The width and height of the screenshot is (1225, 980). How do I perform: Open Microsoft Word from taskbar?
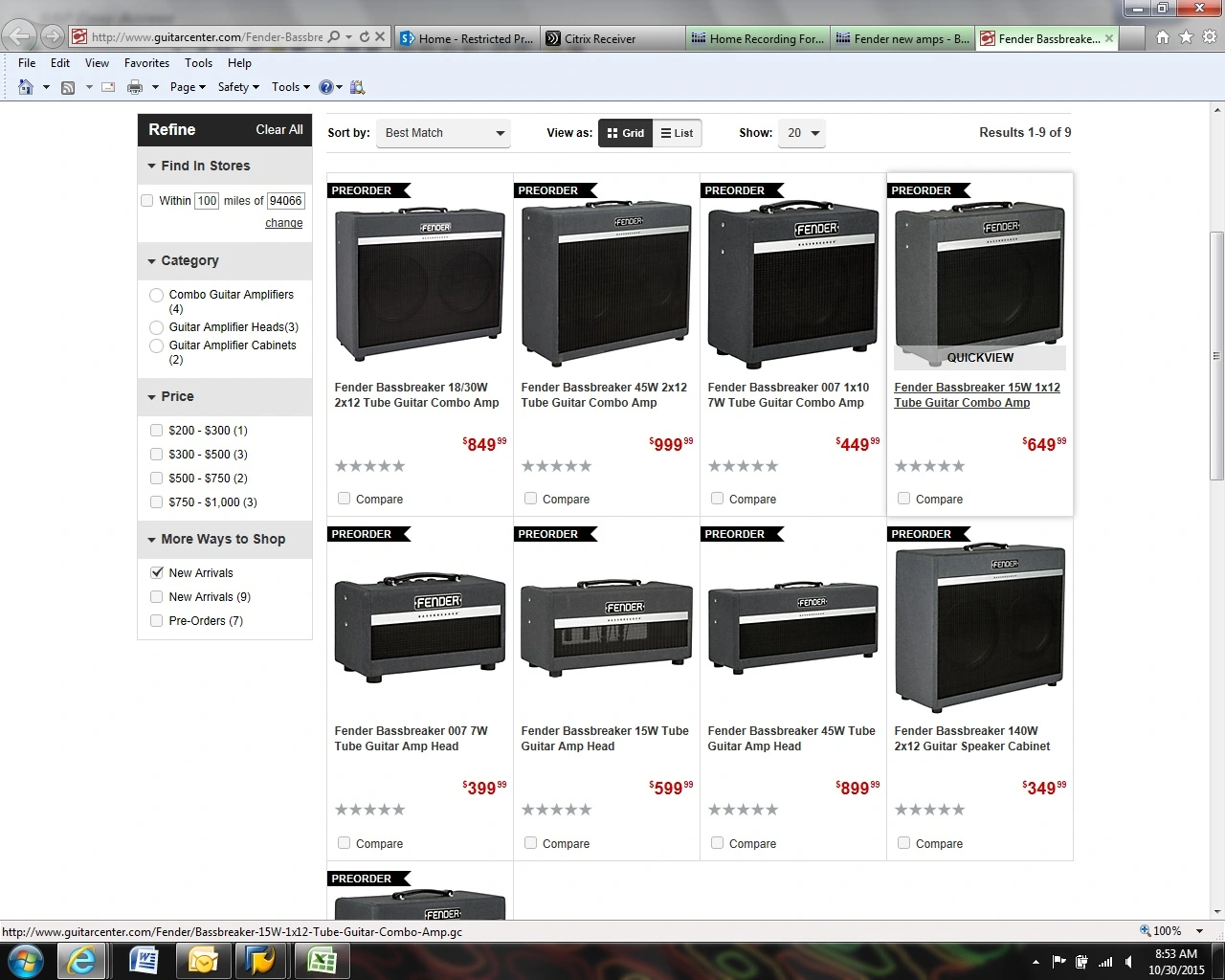tap(144, 960)
